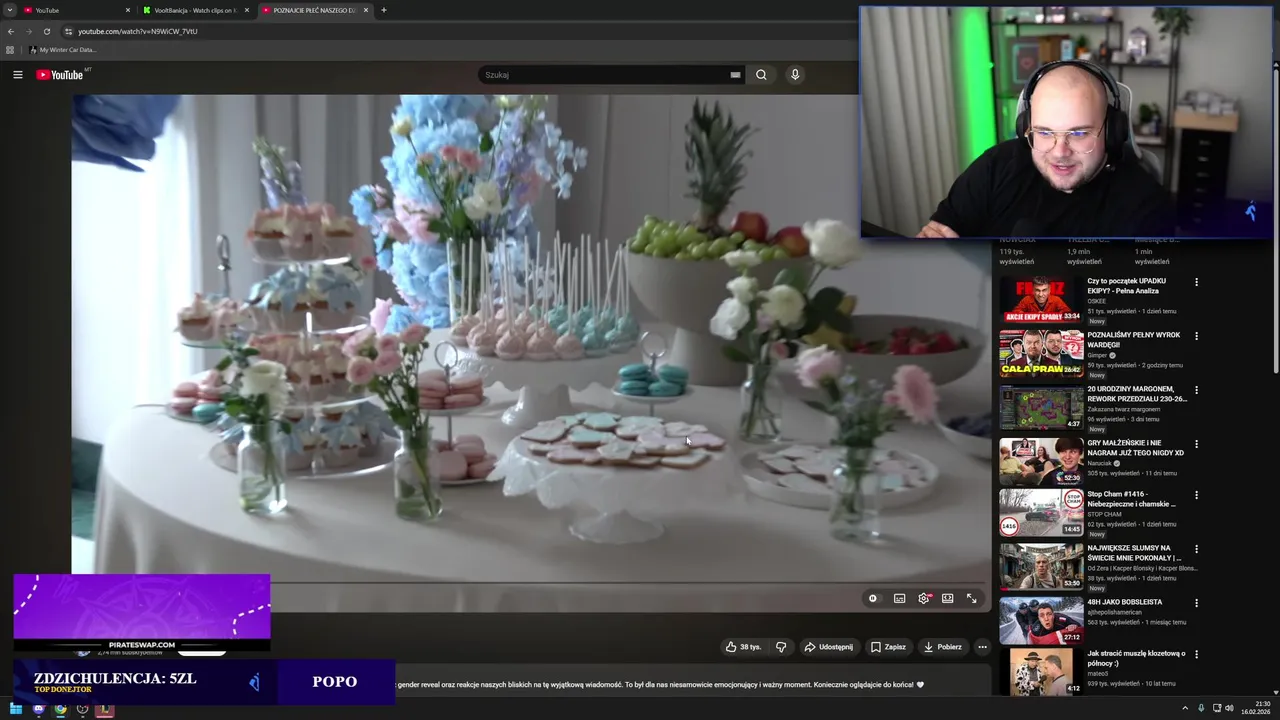Open a new browser tab
1280x720 pixels.
point(384,10)
